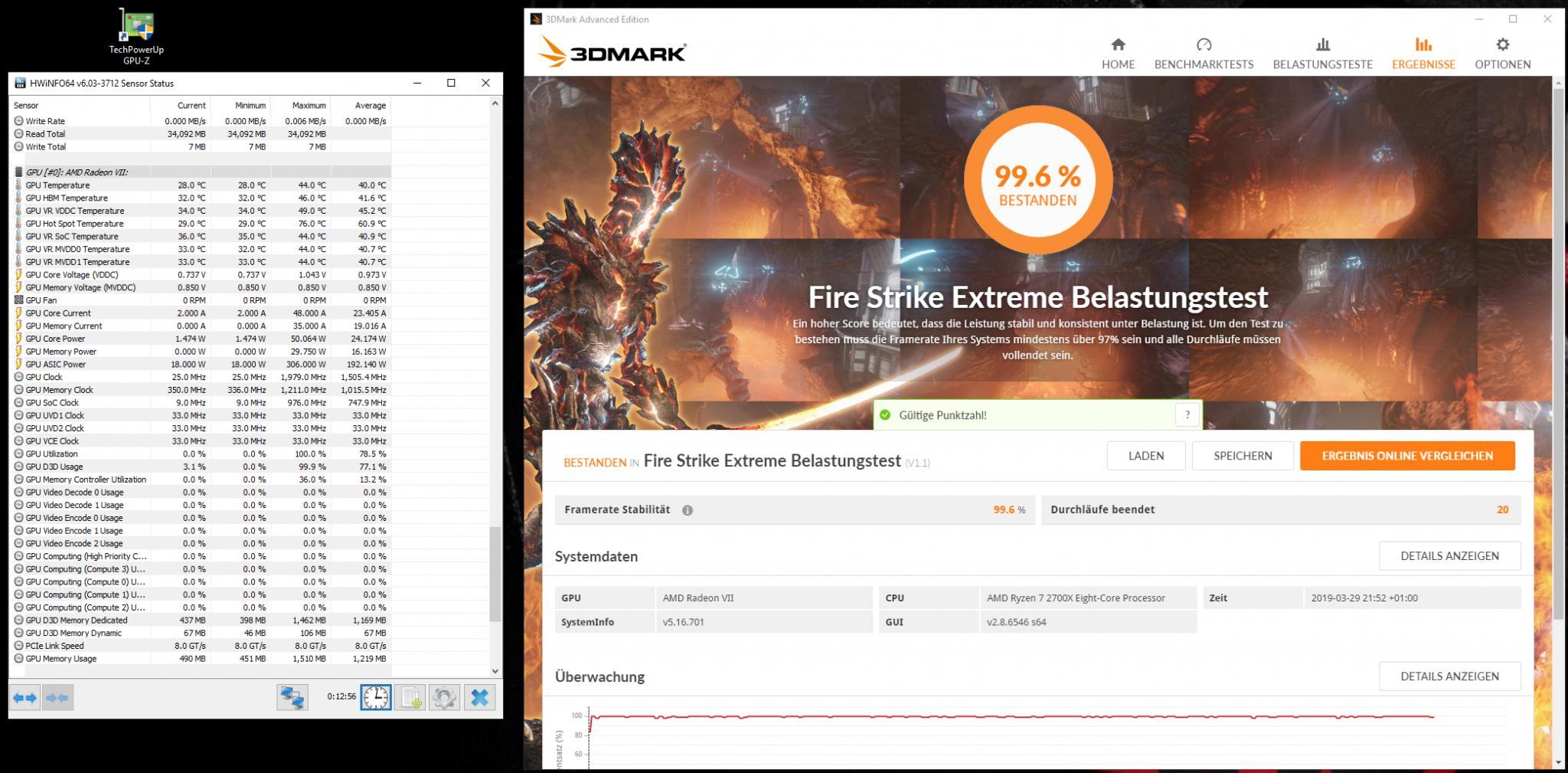The height and width of the screenshot is (773, 1568).
Task: Click the SPEICHERN button
Action: click(x=1242, y=456)
